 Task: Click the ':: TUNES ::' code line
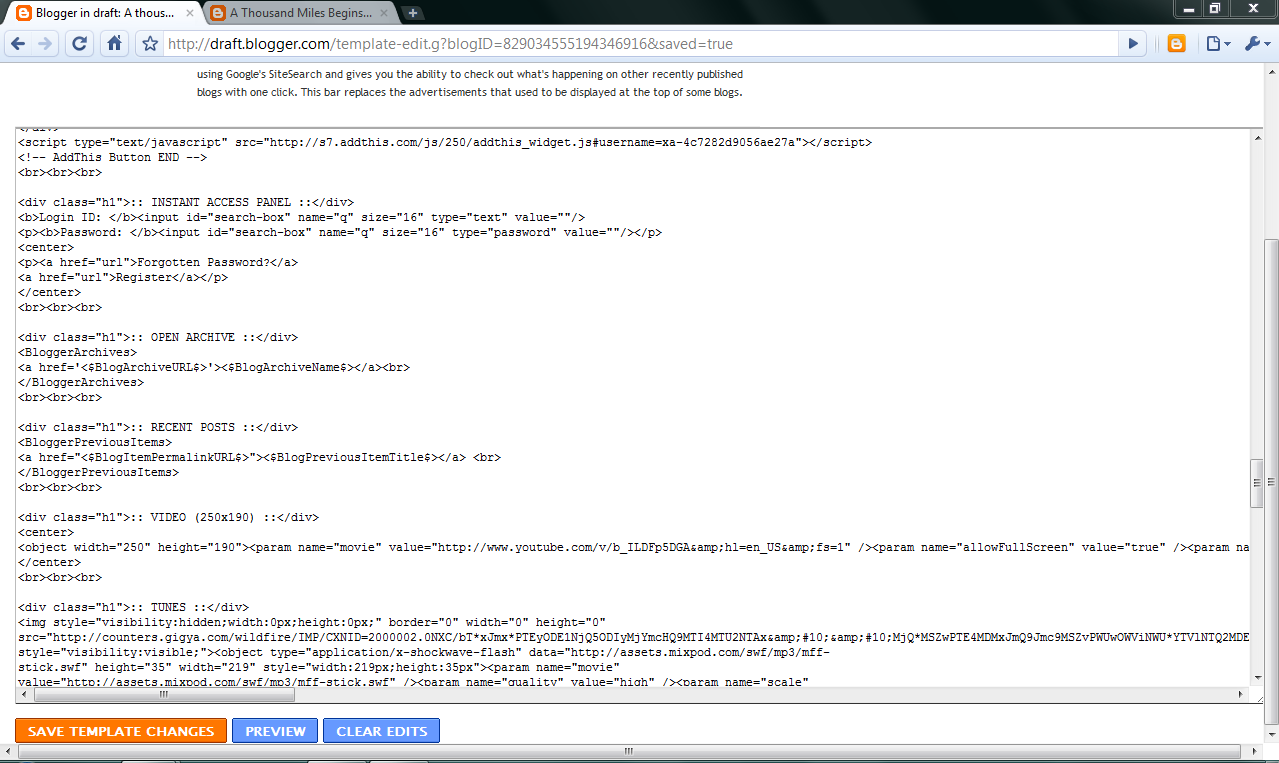tap(133, 607)
